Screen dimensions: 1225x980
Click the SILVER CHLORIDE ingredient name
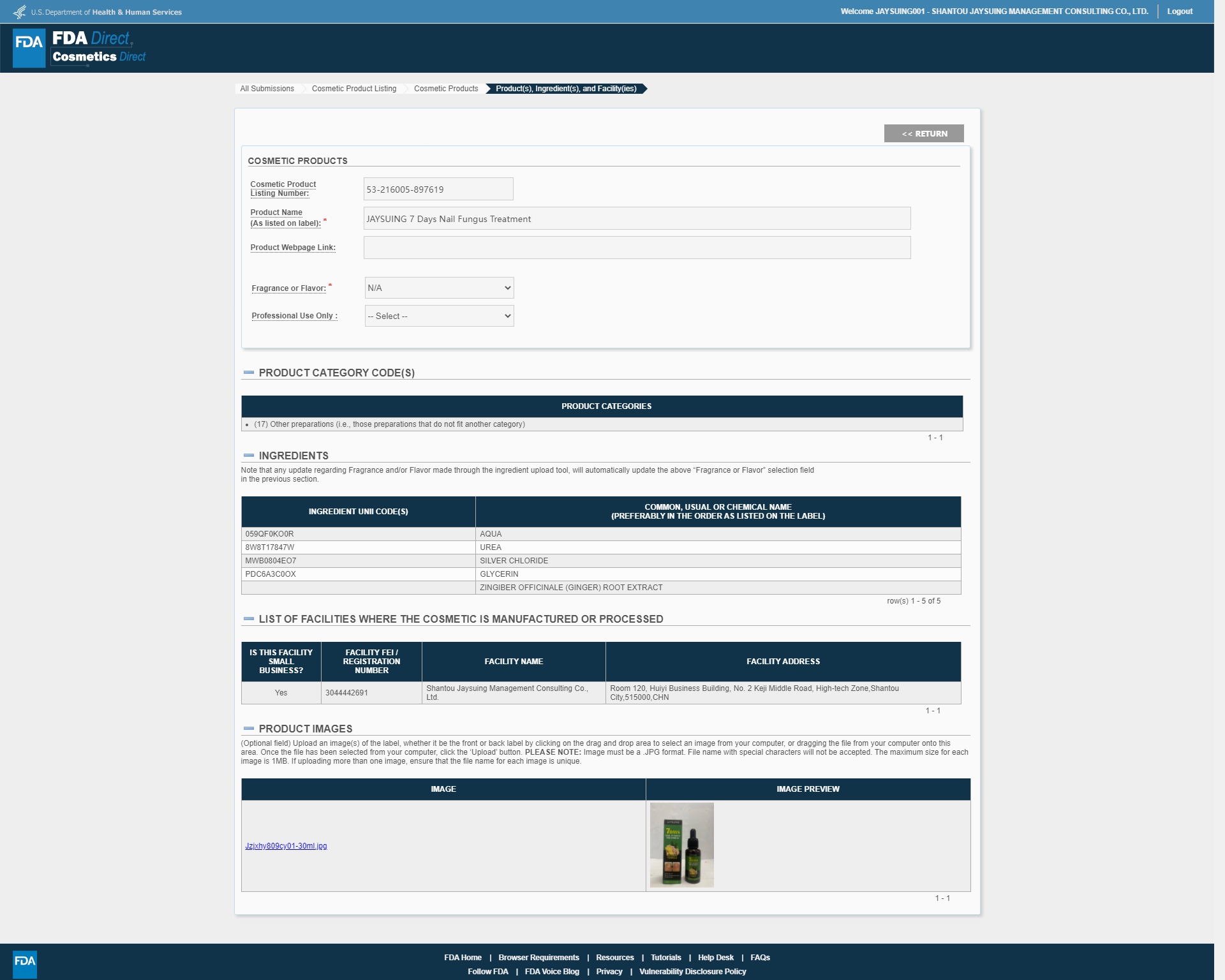pos(514,561)
